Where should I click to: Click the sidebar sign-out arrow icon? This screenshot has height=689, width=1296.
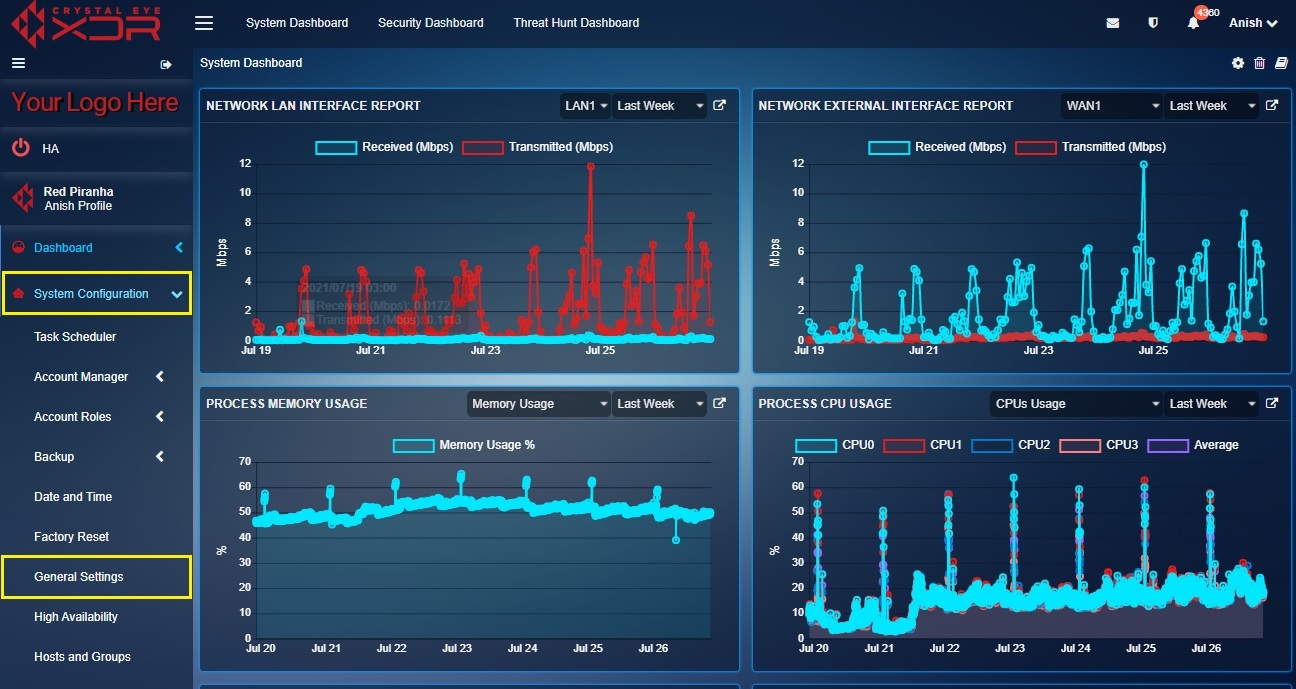coord(166,64)
